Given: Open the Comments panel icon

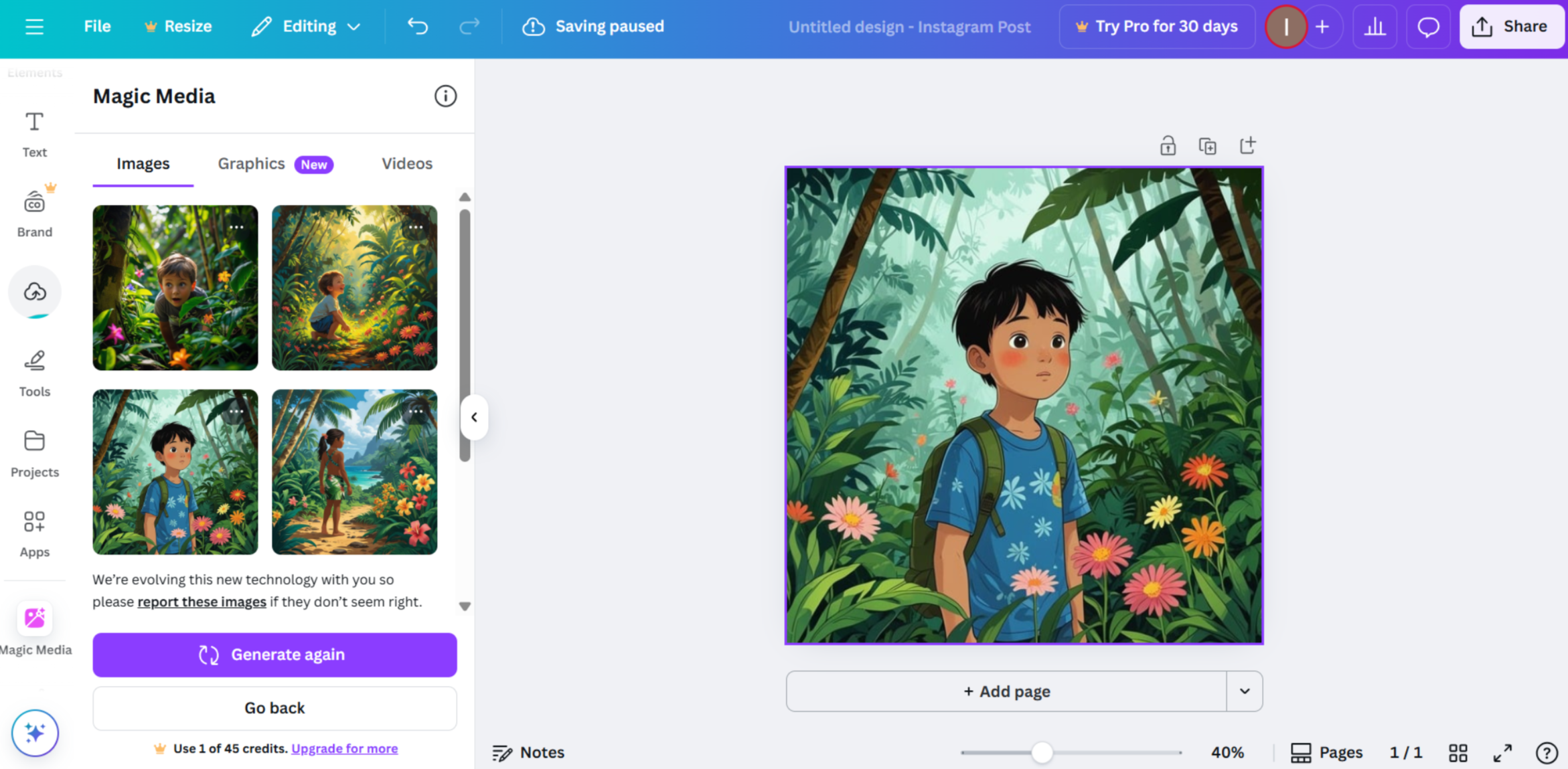Looking at the screenshot, I should (1427, 26).
